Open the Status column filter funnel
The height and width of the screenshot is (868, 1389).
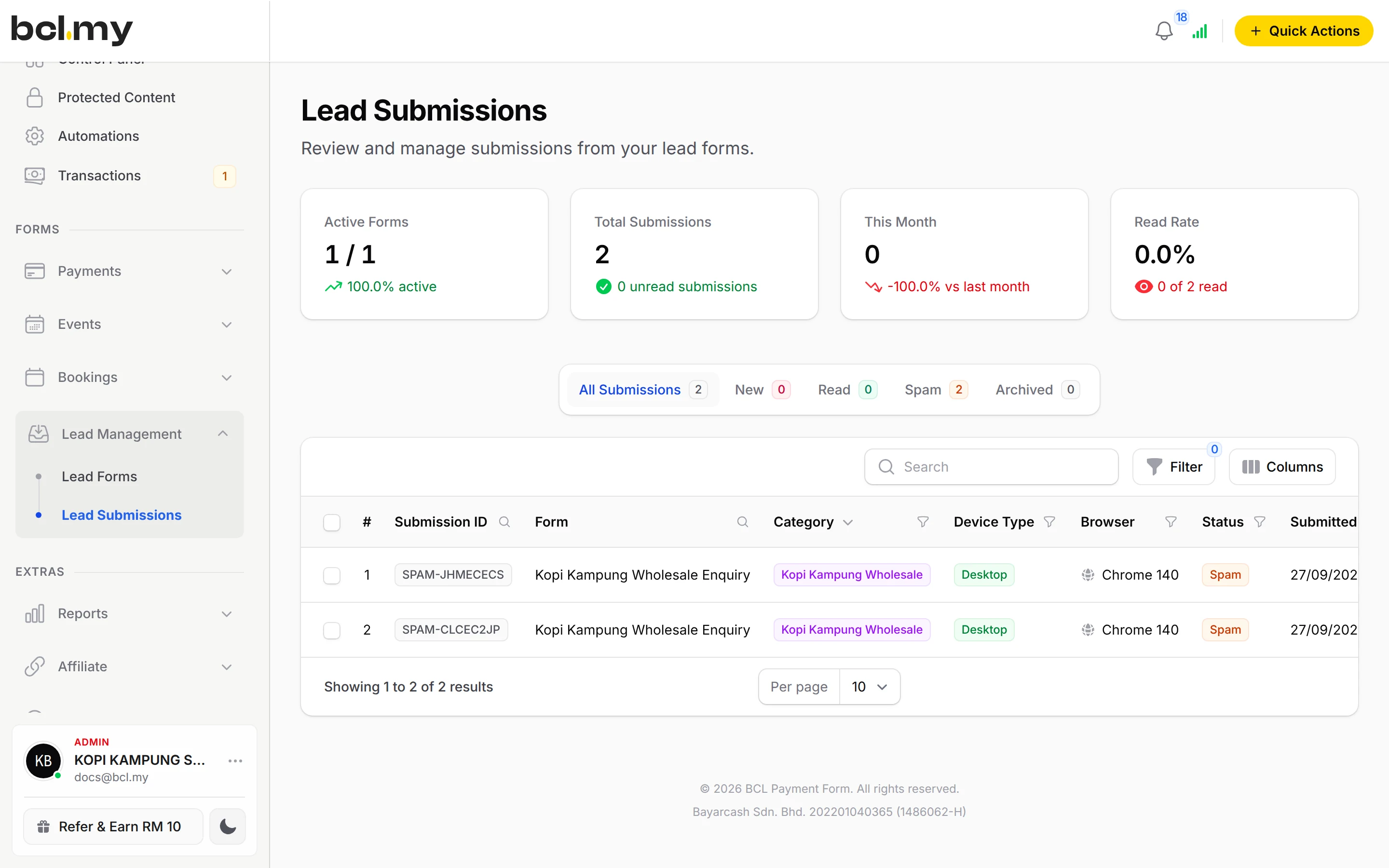[x=1260, y=522]
